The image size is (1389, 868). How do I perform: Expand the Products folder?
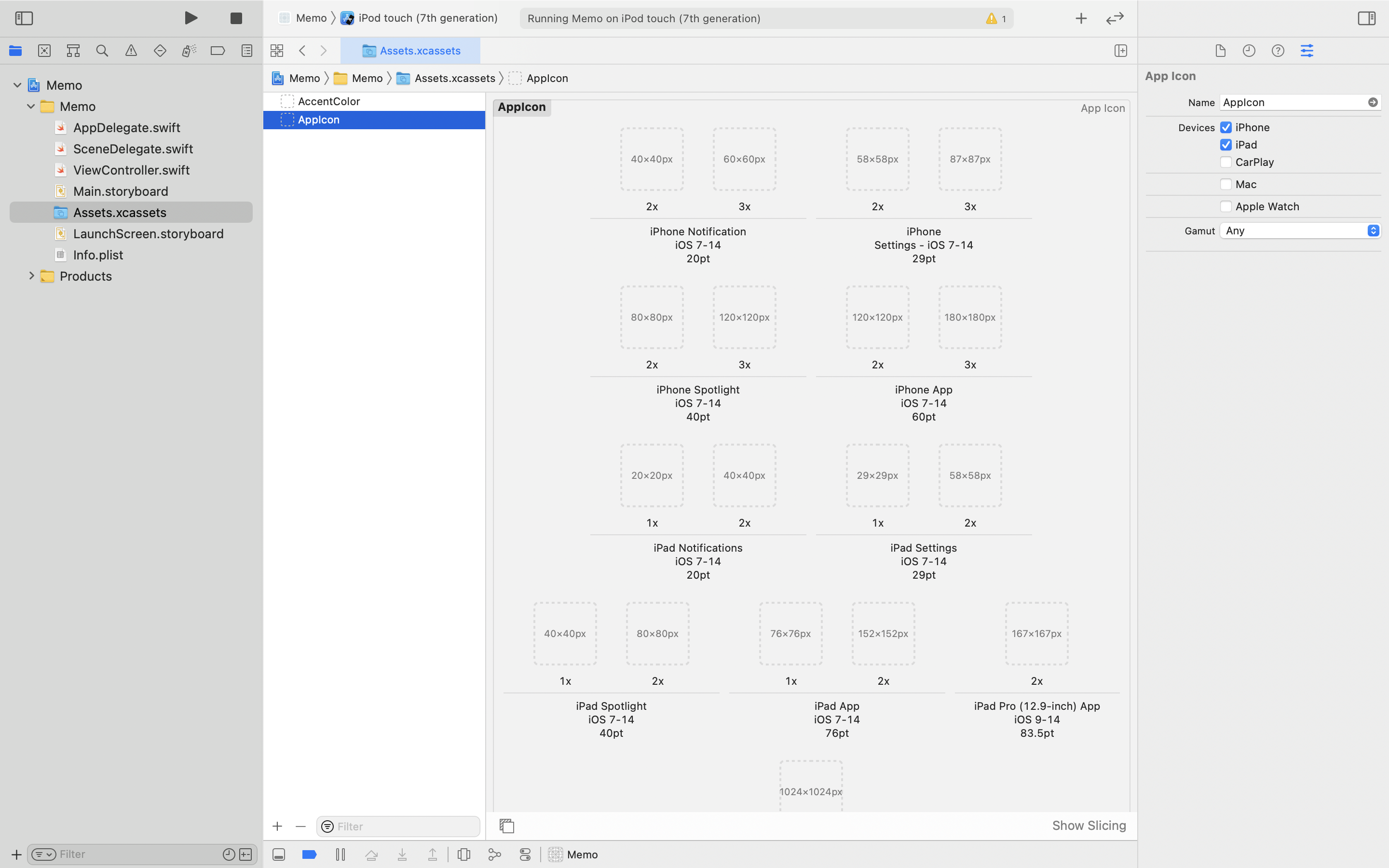31,276
